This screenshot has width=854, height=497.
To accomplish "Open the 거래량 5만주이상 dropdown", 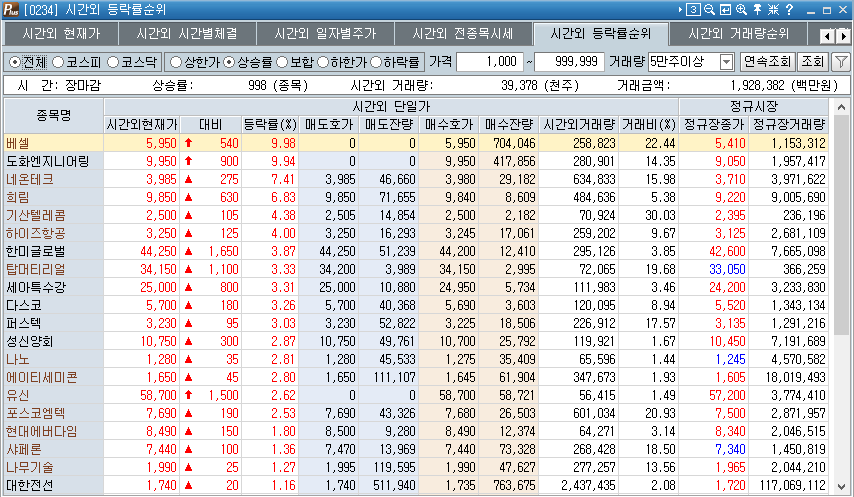I will pos(727,62).
